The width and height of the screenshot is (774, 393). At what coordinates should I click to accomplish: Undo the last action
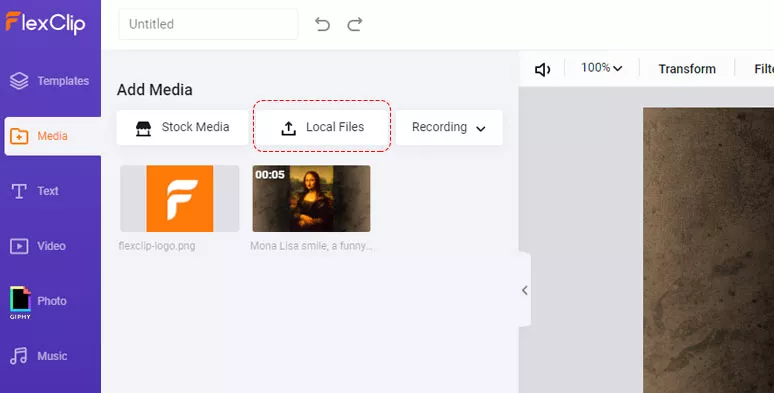(x=322, y=24)
